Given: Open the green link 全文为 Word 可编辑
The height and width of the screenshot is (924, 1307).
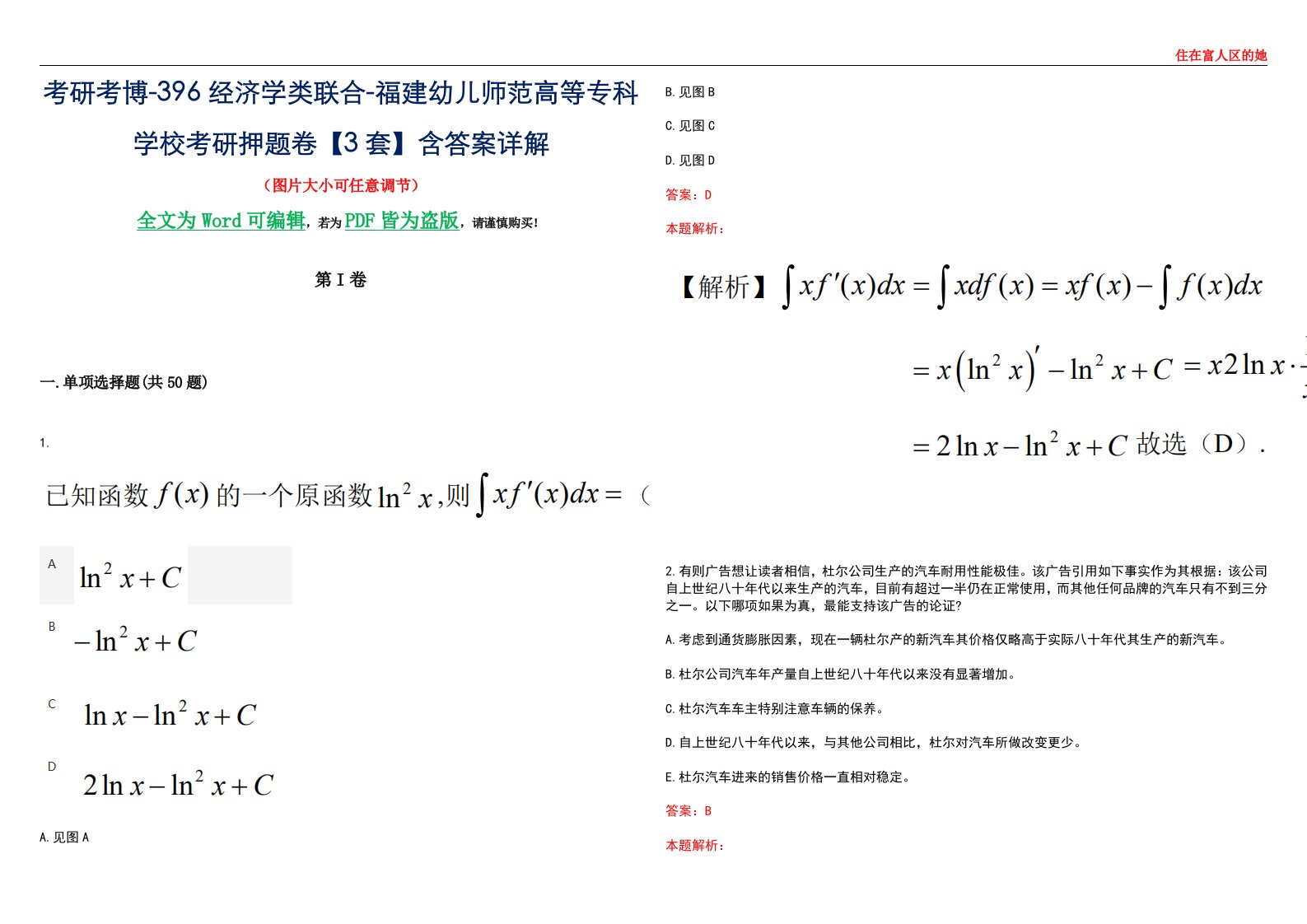Looking at the screenshot, I should coord(221,221).
